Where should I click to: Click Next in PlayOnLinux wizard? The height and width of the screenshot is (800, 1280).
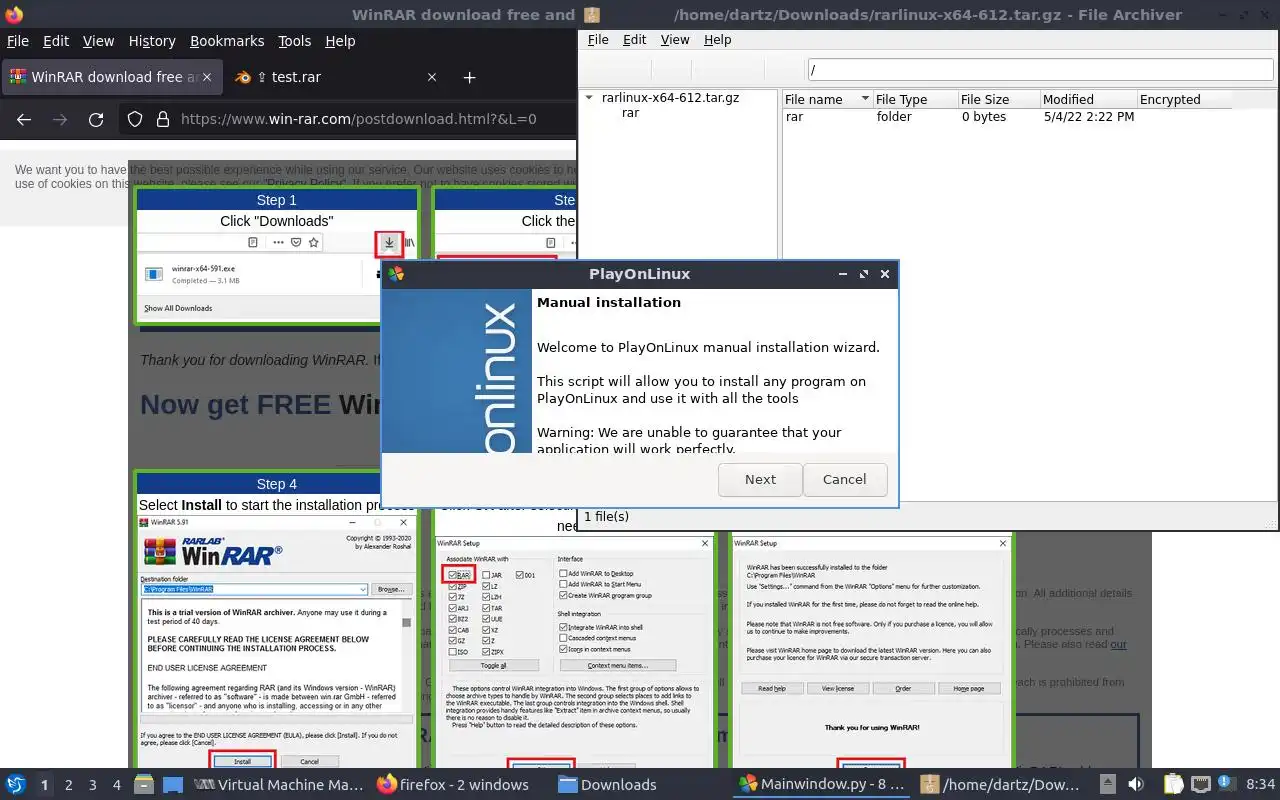(x=760, y=479)
